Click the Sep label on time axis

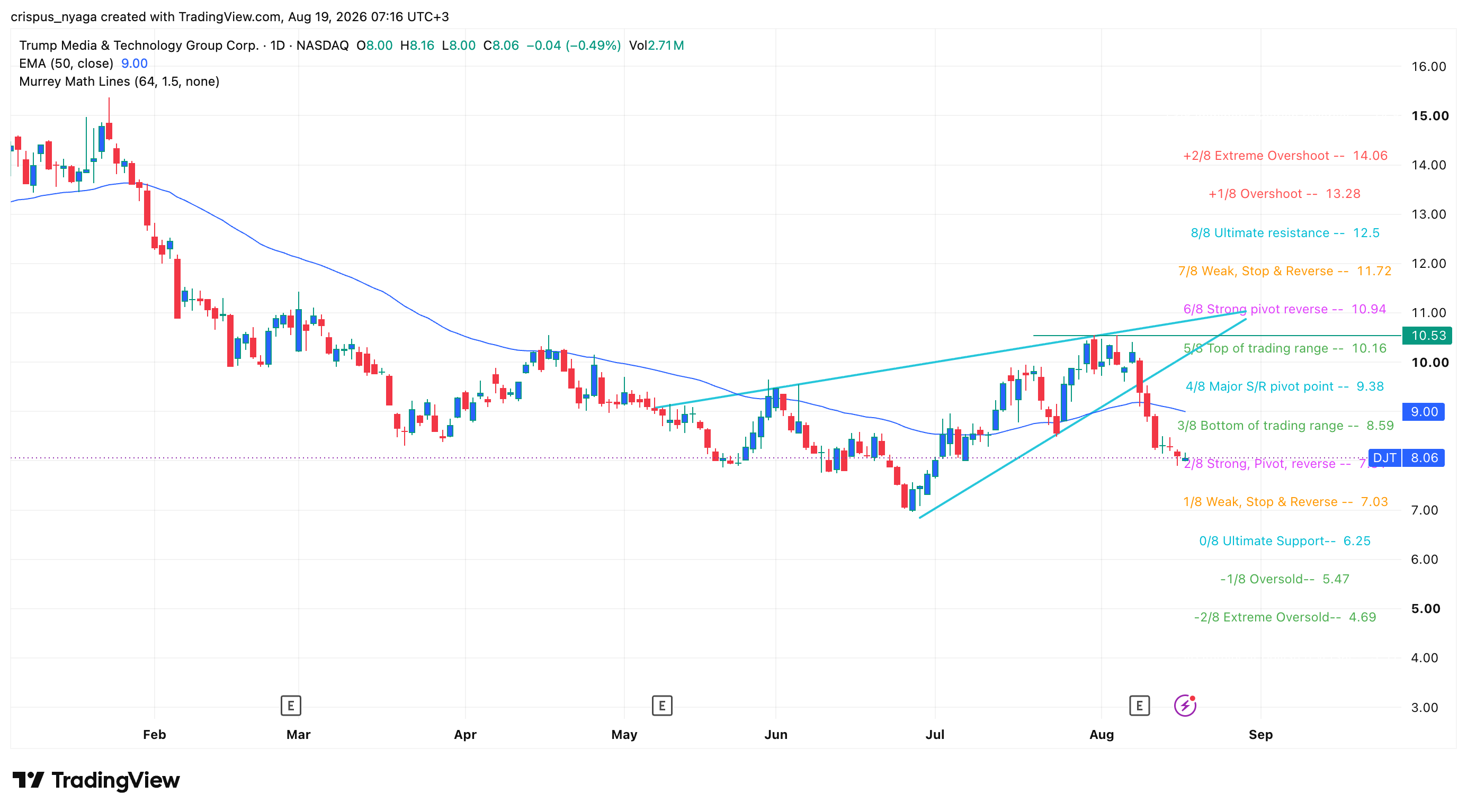(1260, 735)
